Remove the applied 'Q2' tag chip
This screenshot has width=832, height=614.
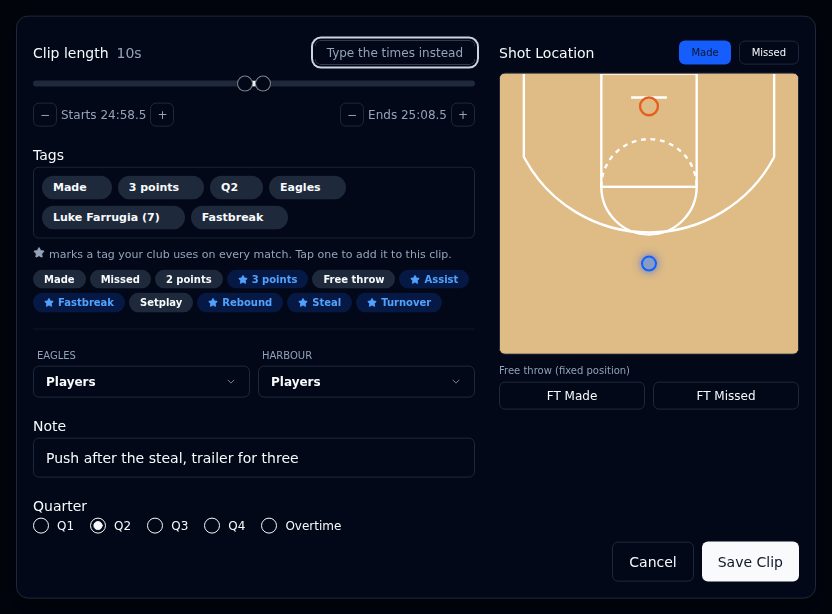236,187
